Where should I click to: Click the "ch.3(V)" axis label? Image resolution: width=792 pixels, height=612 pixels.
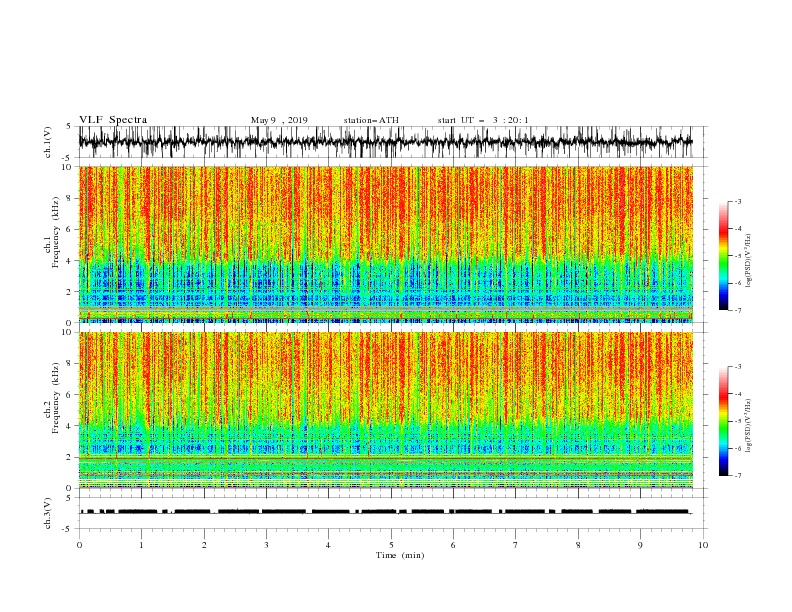point(48,513)
